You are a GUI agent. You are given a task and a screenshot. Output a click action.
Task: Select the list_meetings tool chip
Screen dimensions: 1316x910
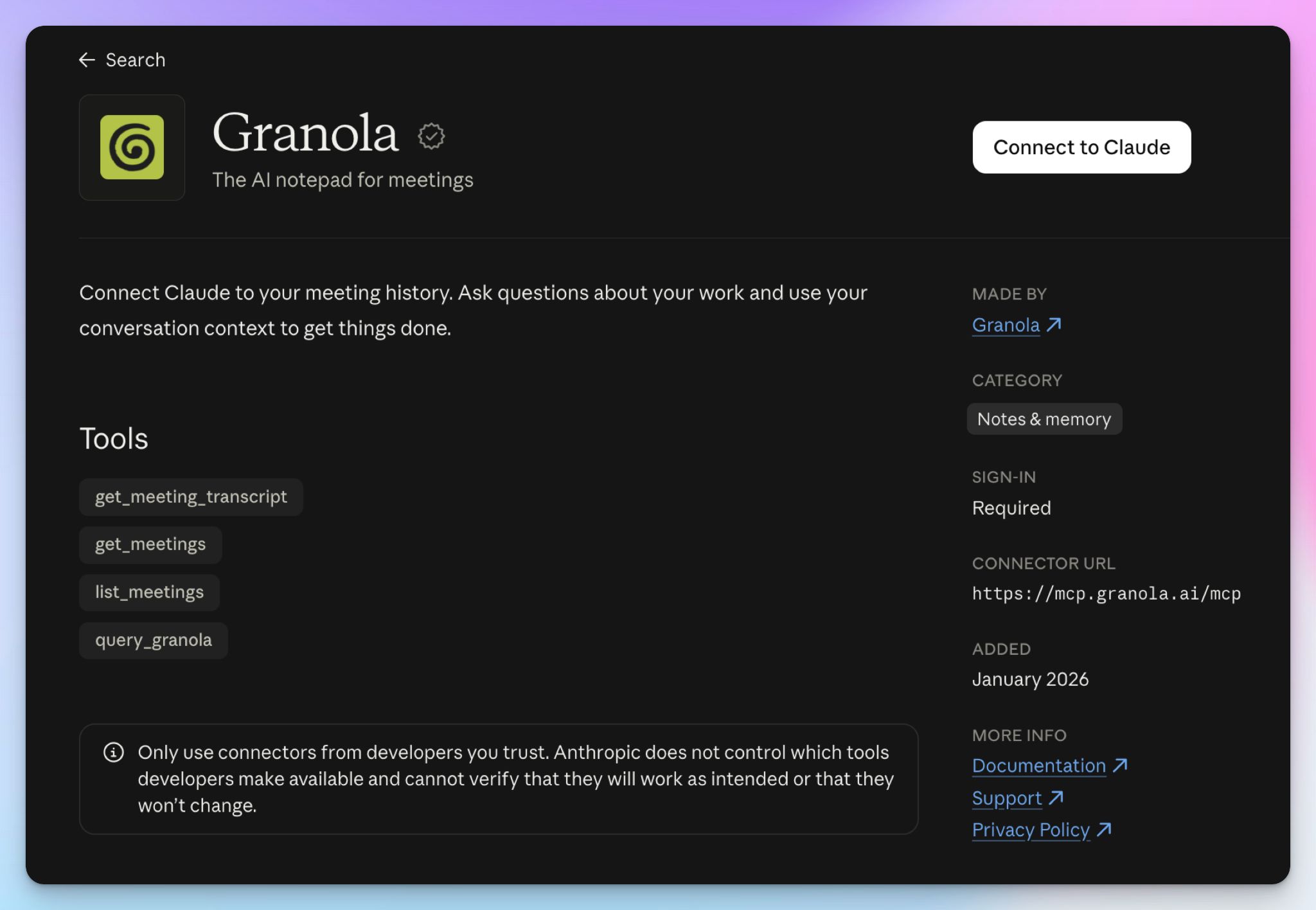(x=149, y=592)
